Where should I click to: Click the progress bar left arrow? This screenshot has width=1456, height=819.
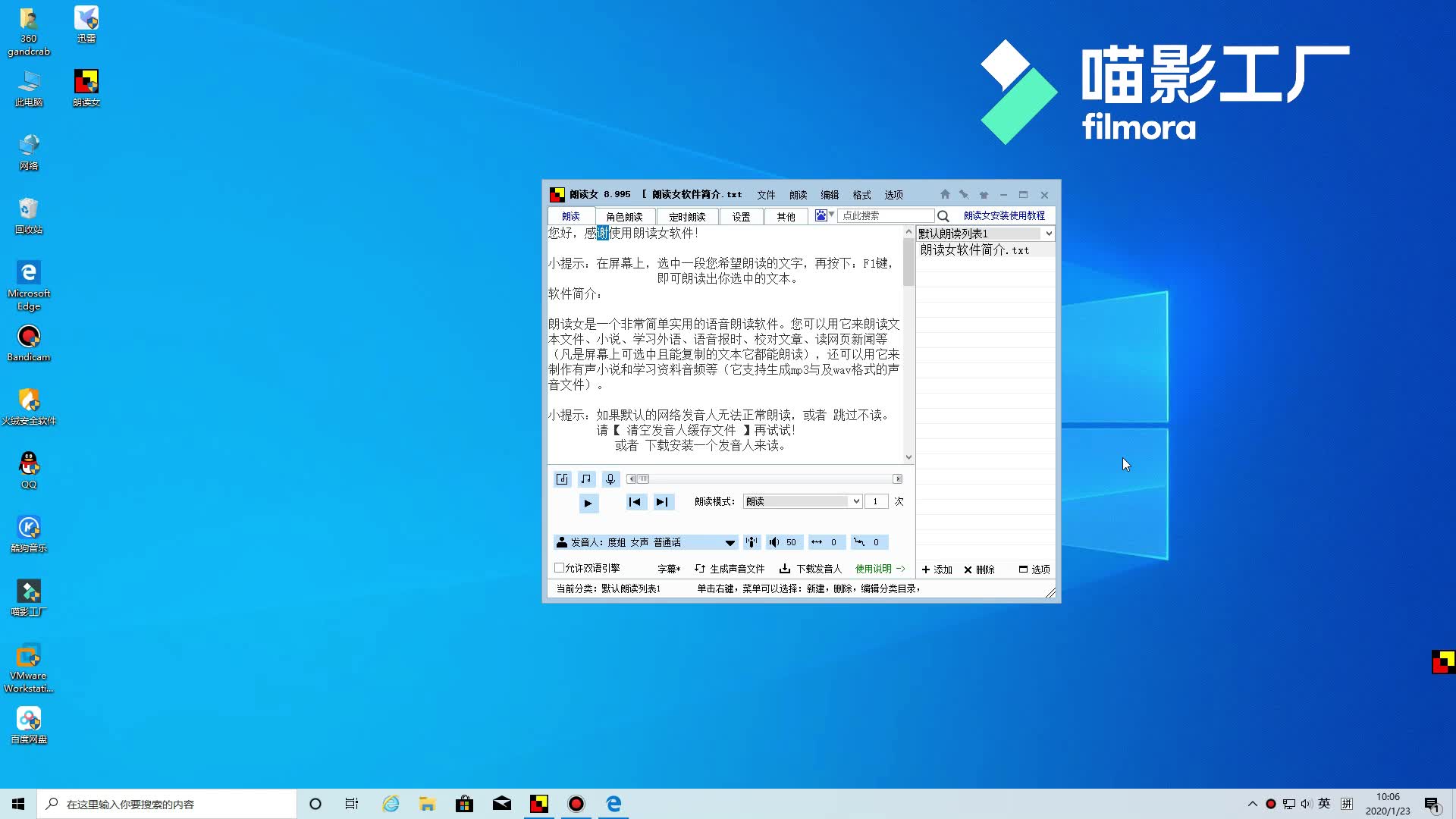click(631, 479)
